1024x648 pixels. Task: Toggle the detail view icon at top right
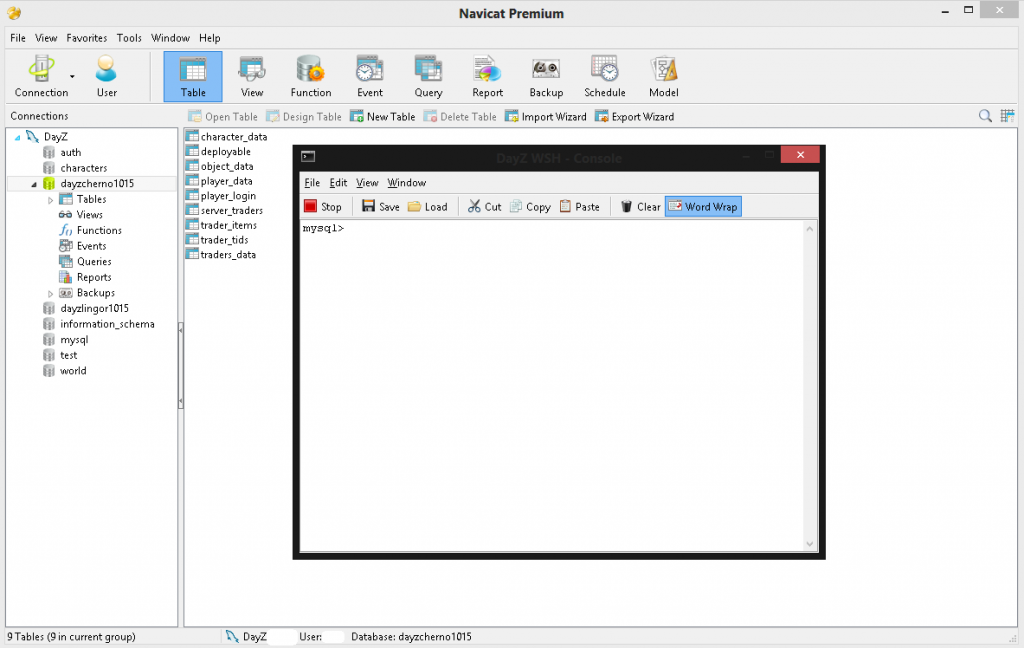click(1007, 115)
